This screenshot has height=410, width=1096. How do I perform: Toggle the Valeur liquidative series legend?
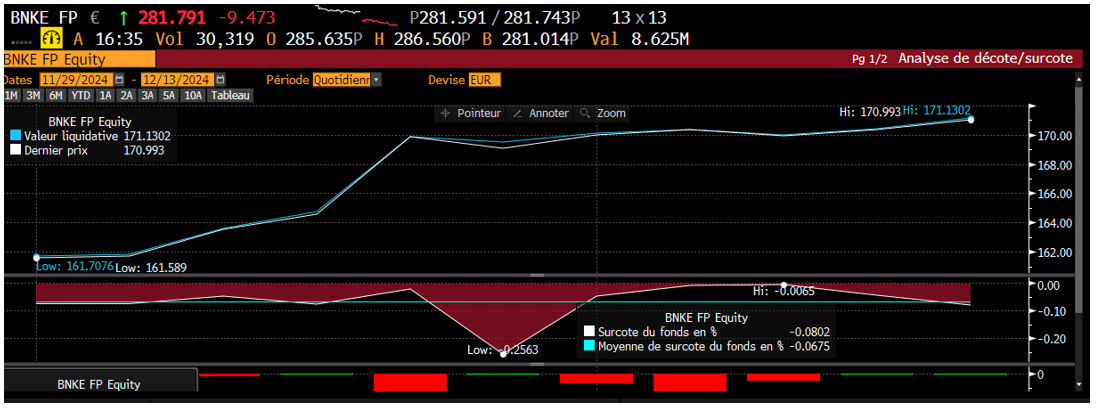tap(15, 135)
